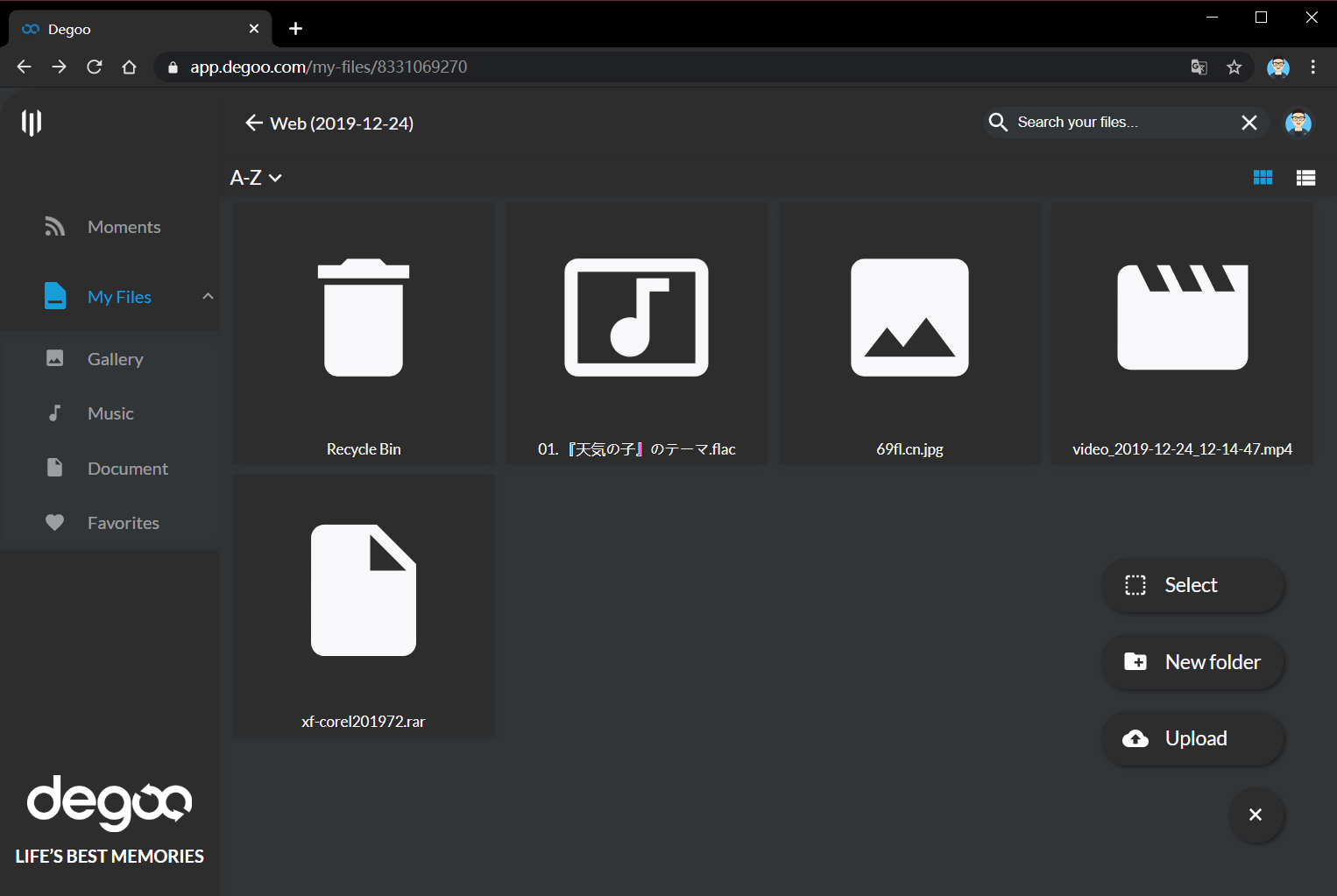This screenshot has width=1337, height=896.
Task: Click the Select button
Action: [1192, 585]
